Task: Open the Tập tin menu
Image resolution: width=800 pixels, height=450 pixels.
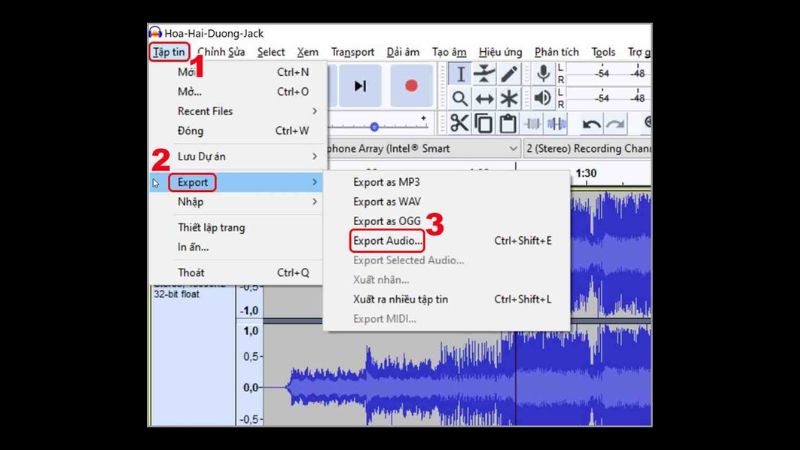Action: (169, 52)
